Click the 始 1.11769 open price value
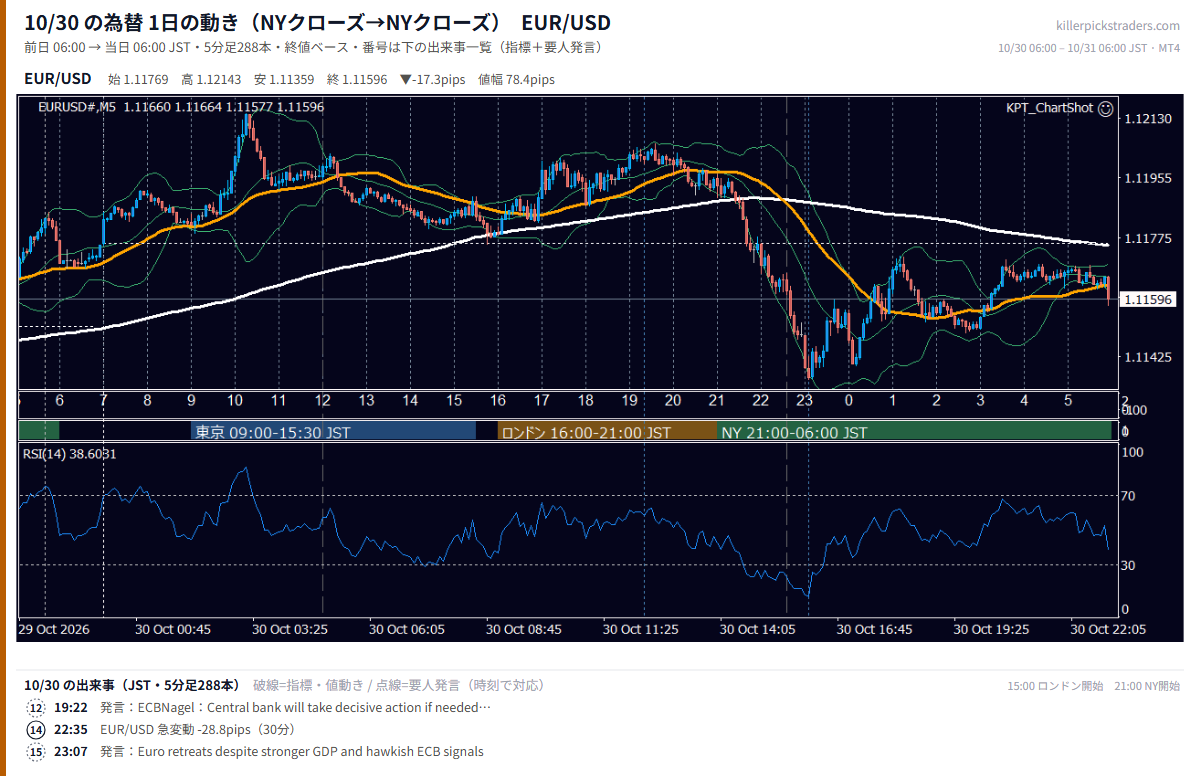The width and height of the screenshot is (1200, 776). coord(139,79)
